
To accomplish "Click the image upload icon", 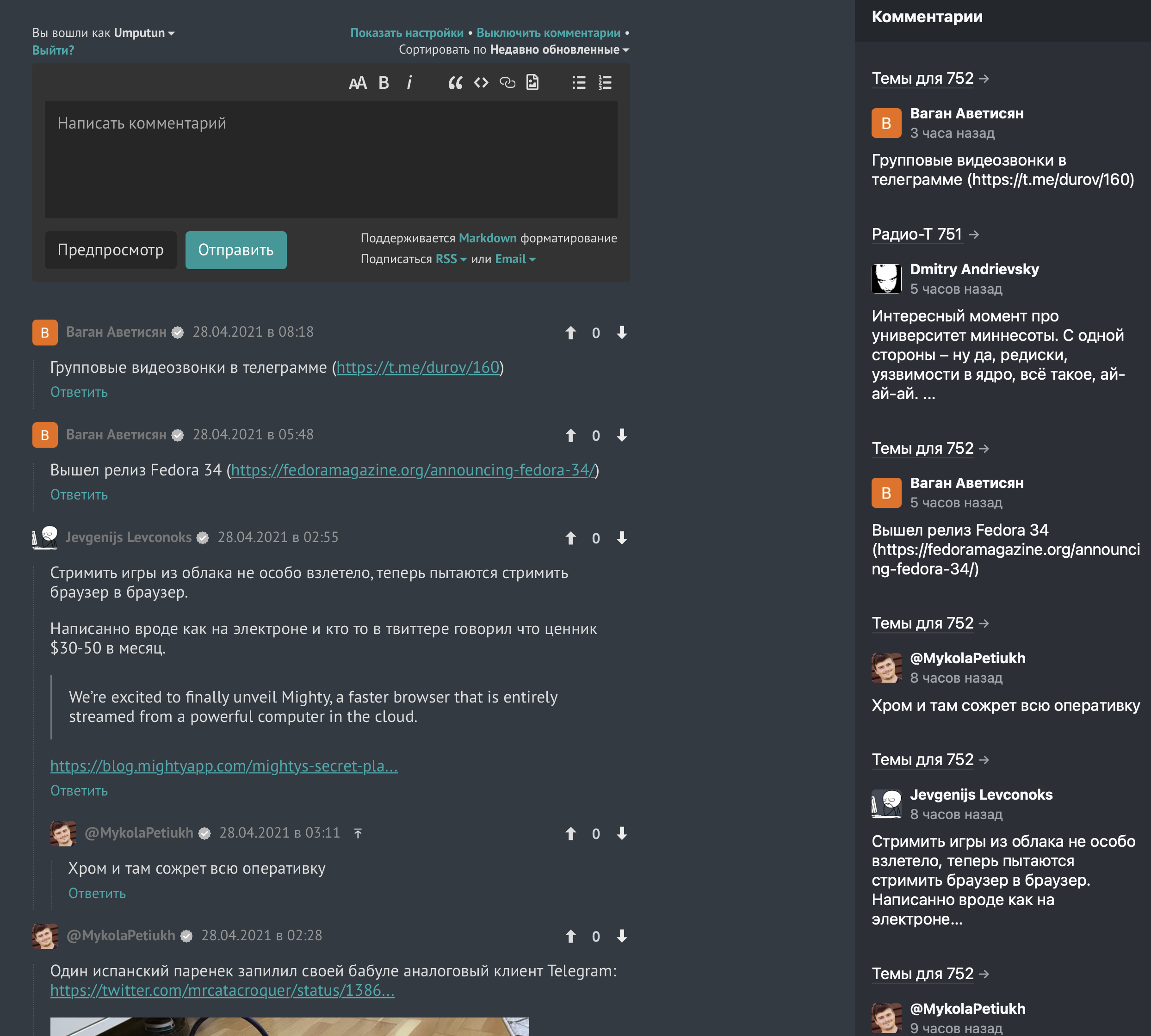I will 532,83.
